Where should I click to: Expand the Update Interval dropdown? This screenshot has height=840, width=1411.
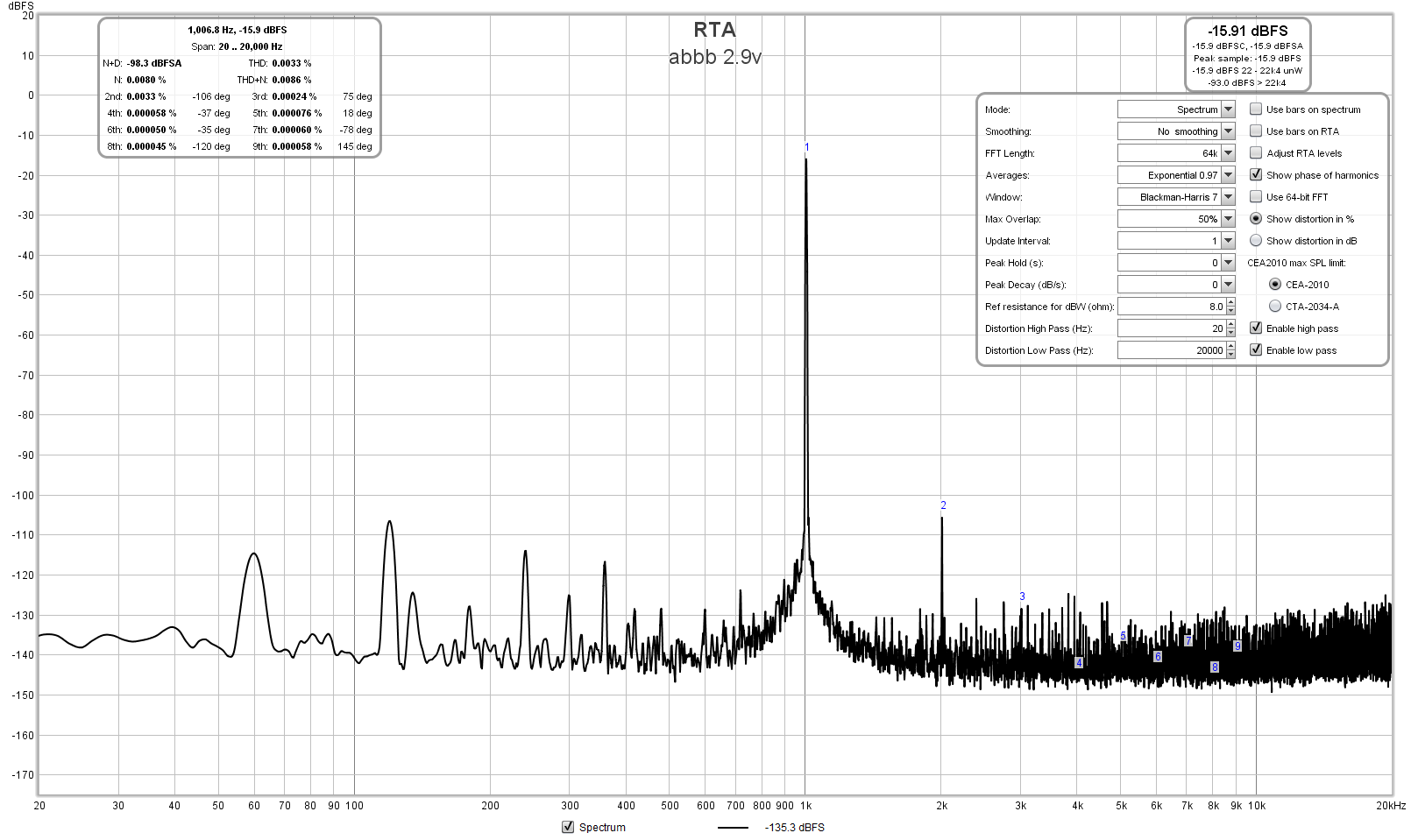[1228, 241]
